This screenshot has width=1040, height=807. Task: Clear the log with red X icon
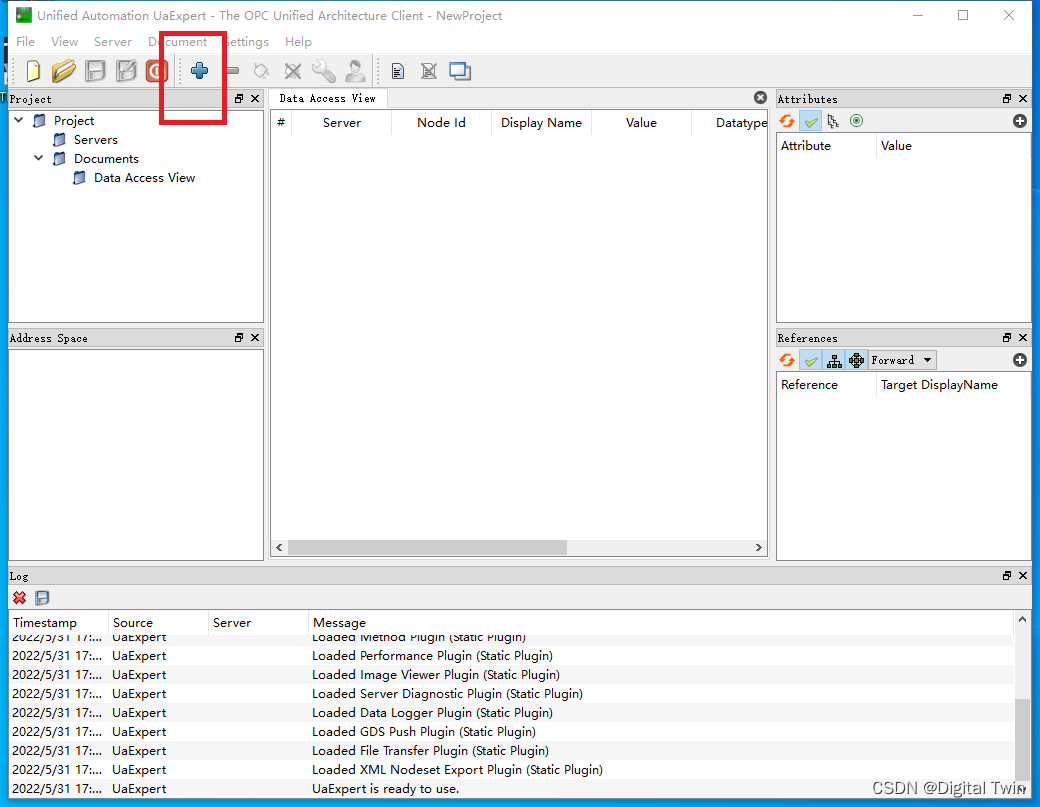point(19,598)
